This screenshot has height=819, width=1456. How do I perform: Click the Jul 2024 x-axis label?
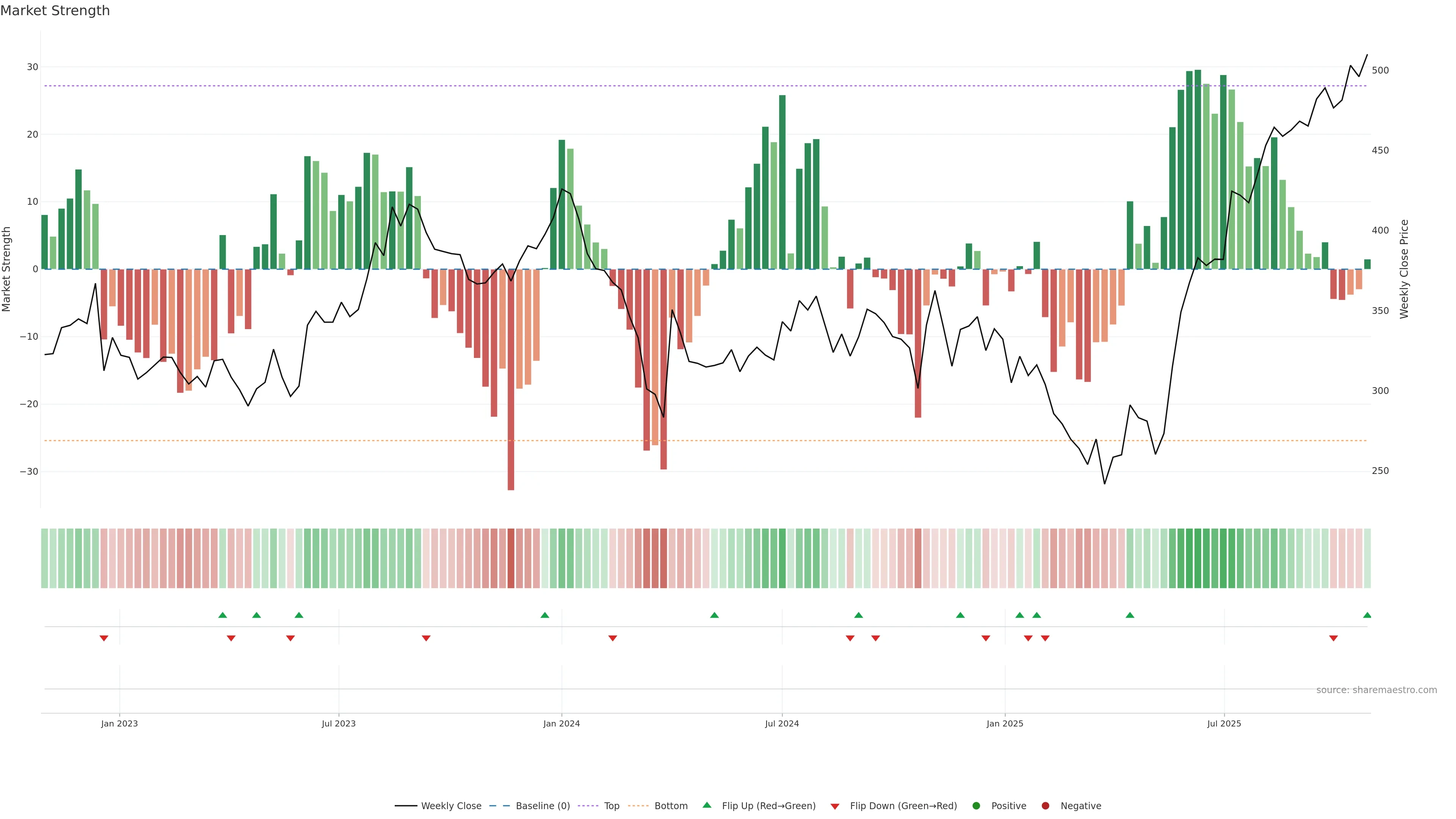click(x=782, y=723)
